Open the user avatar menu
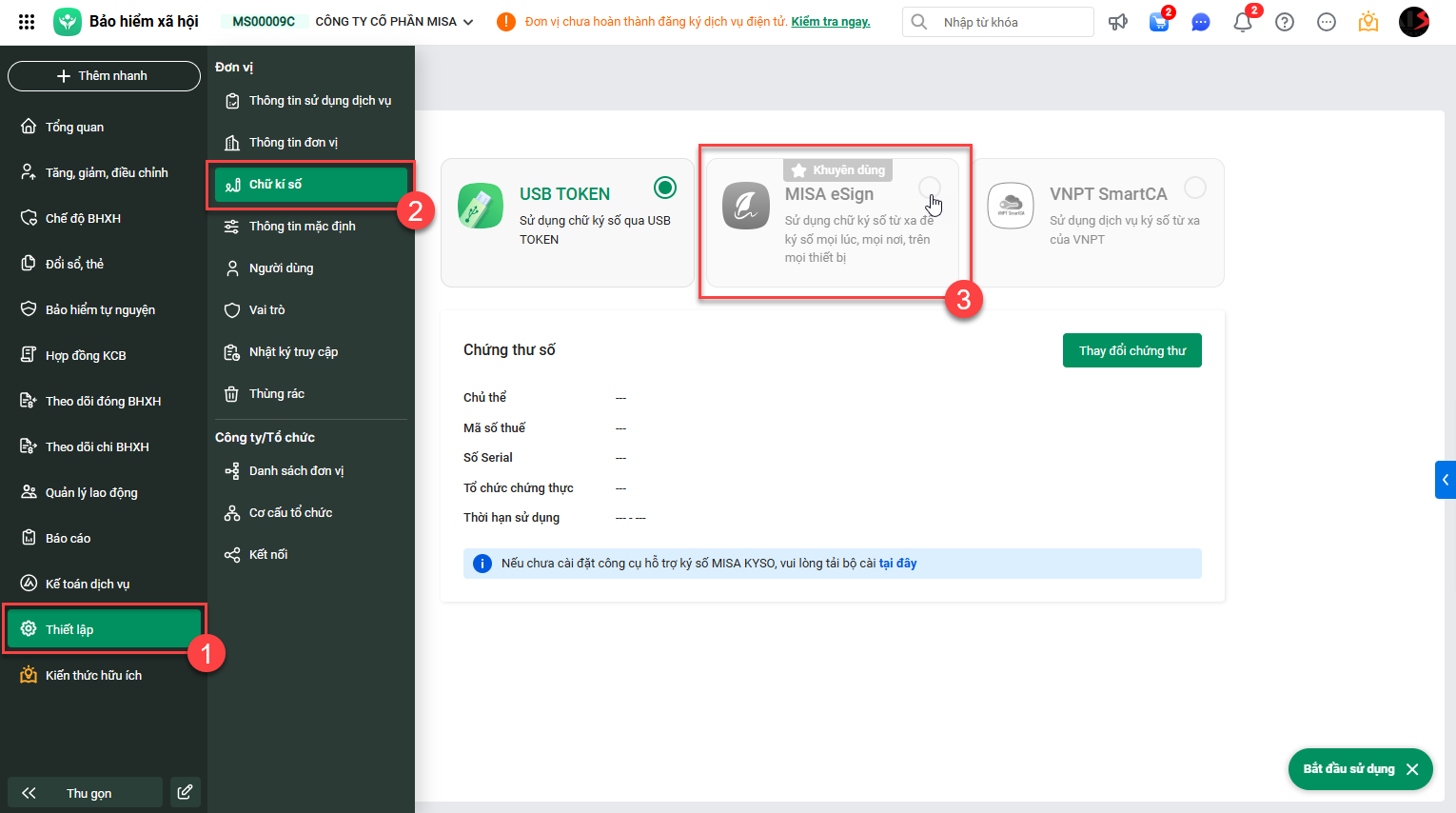 click(1414, 22)
